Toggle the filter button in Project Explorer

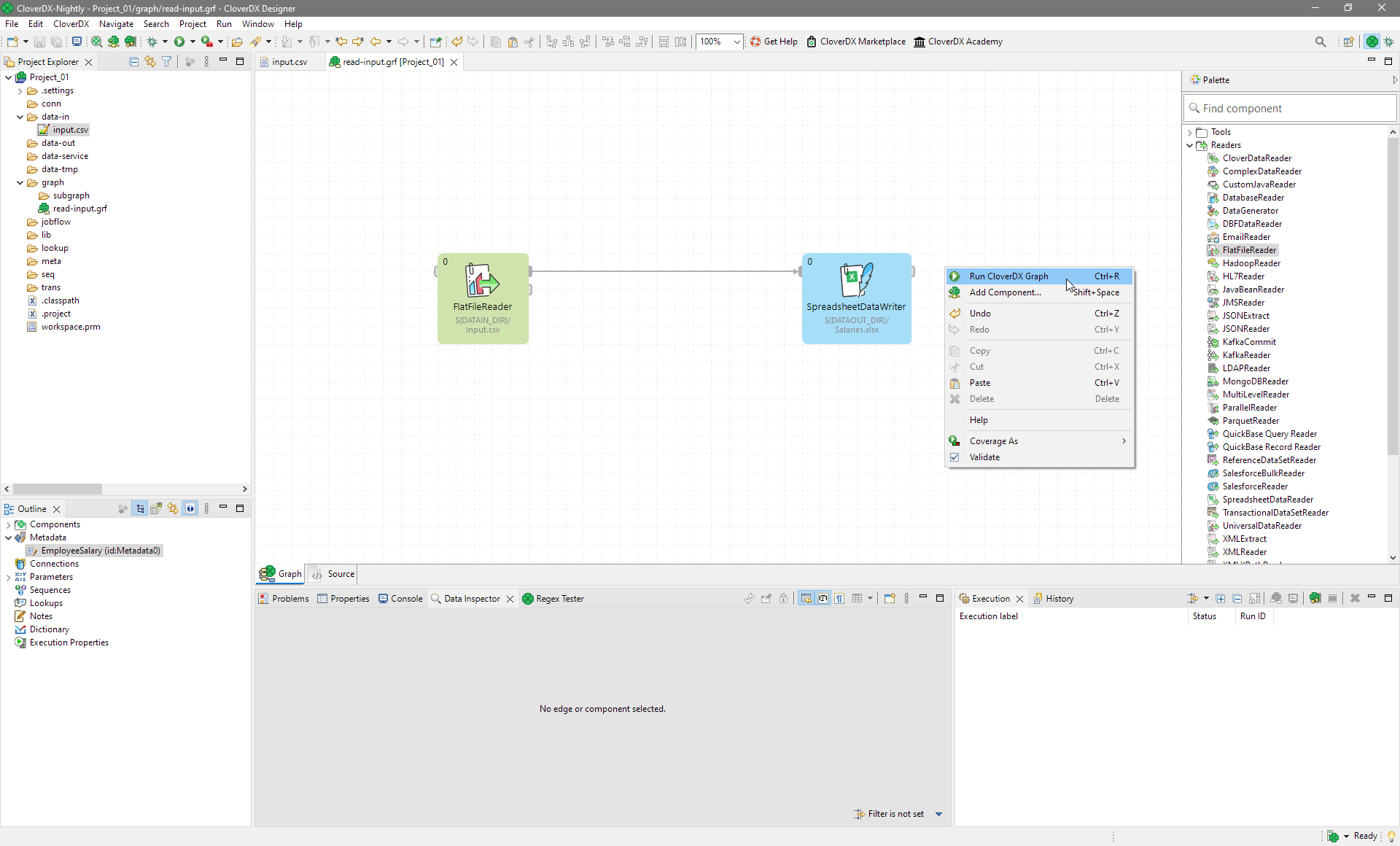[167, 62]
